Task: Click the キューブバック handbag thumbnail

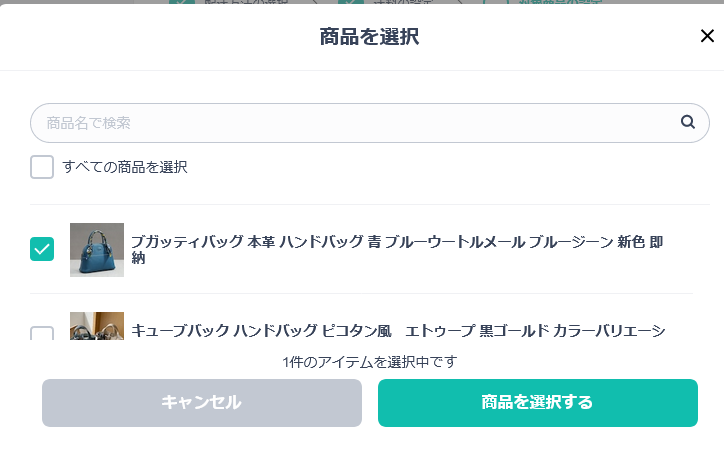Action: click(x=97, y=327)
